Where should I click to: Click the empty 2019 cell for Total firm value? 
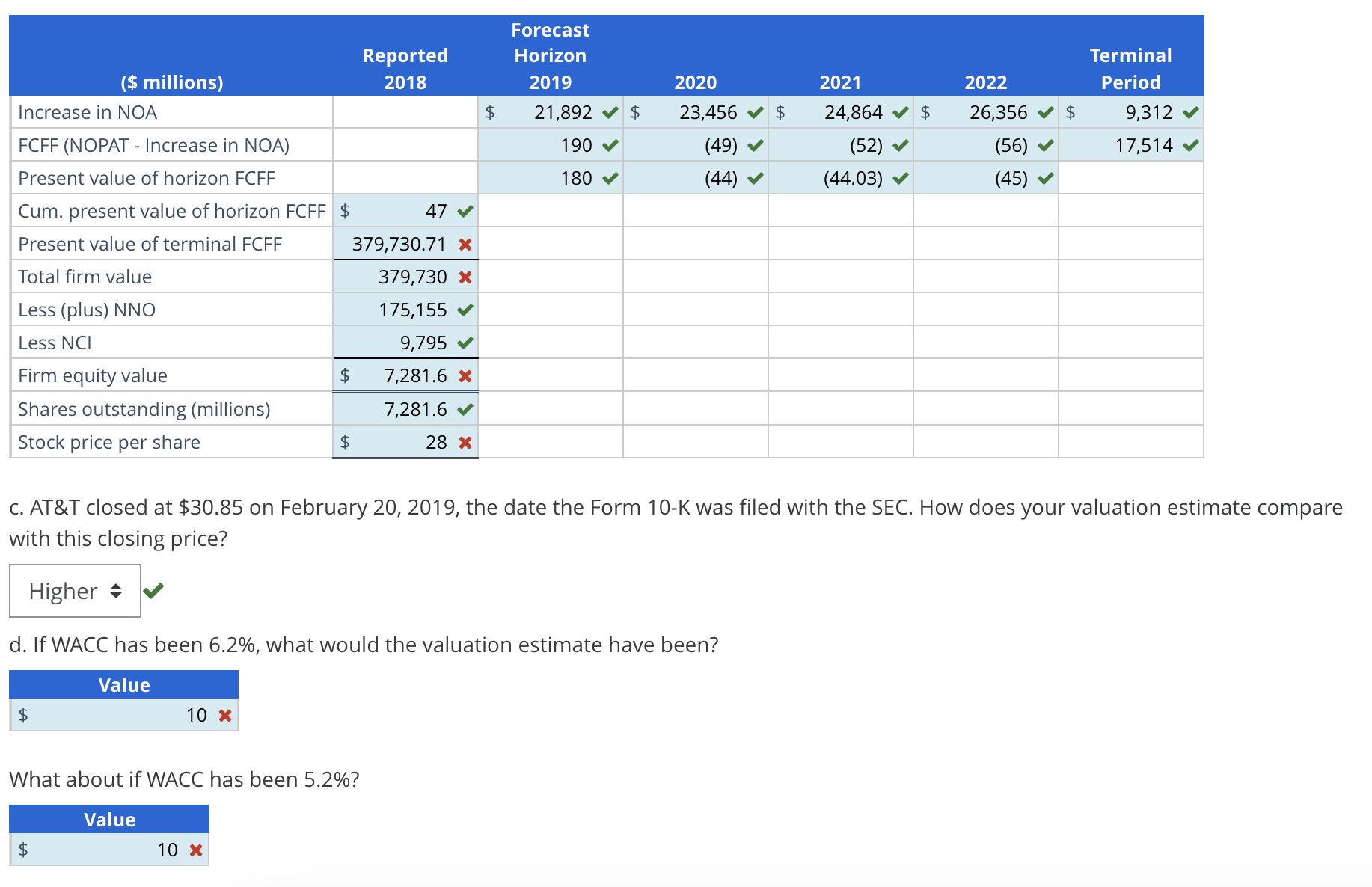point(550,277)
